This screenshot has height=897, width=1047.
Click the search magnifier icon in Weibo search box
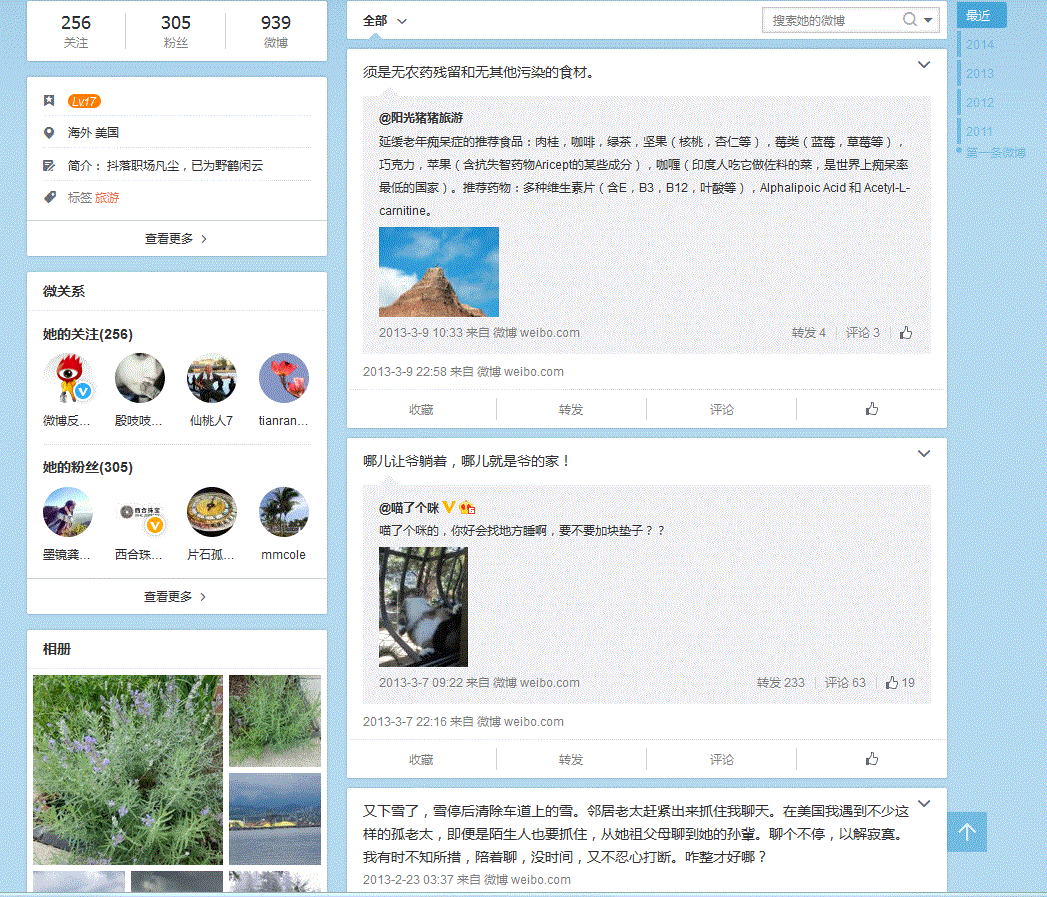[909, 20]
